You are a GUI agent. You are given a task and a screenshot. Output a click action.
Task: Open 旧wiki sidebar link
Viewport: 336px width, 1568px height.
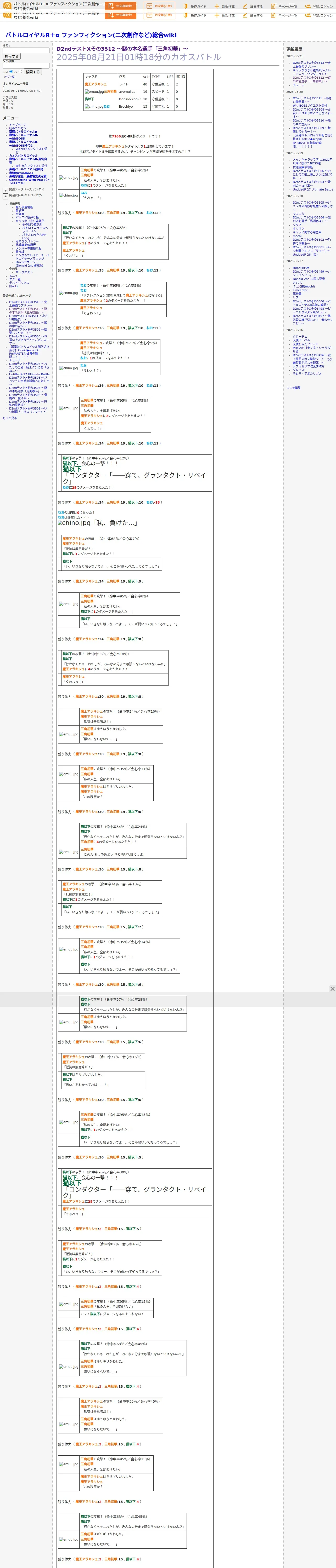point(13,286)
